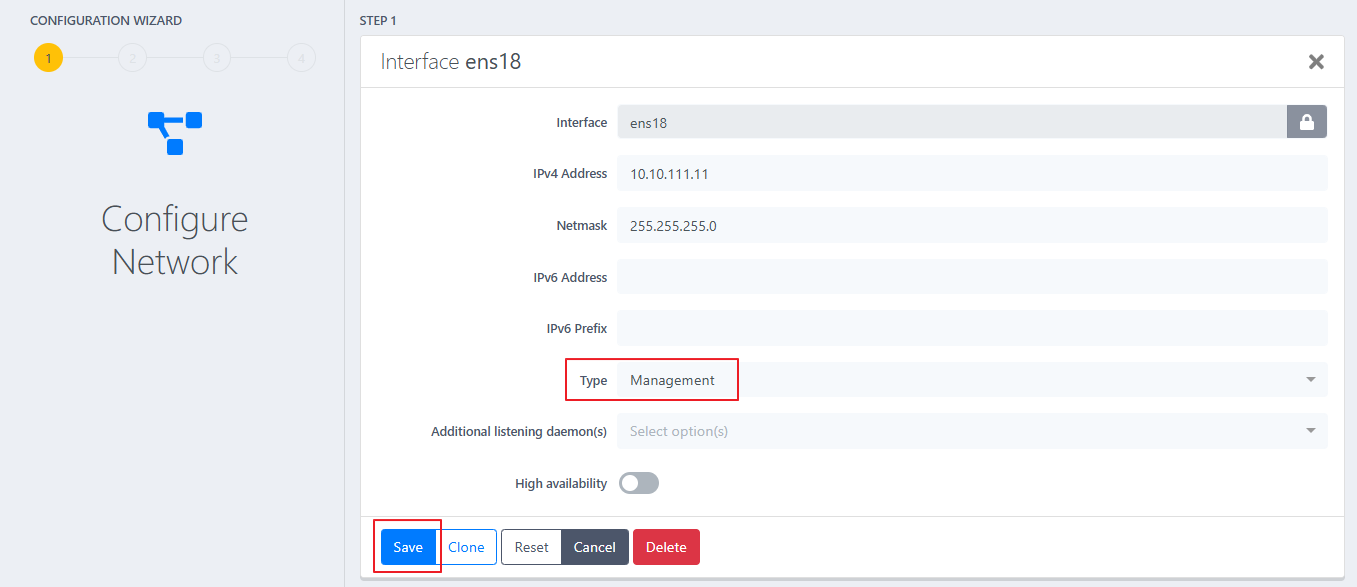Save the interface configuration

tap(408, 547)
